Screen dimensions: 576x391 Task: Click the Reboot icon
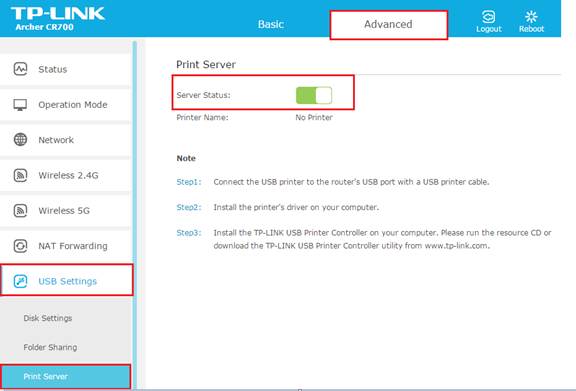[x=531, y=17]
